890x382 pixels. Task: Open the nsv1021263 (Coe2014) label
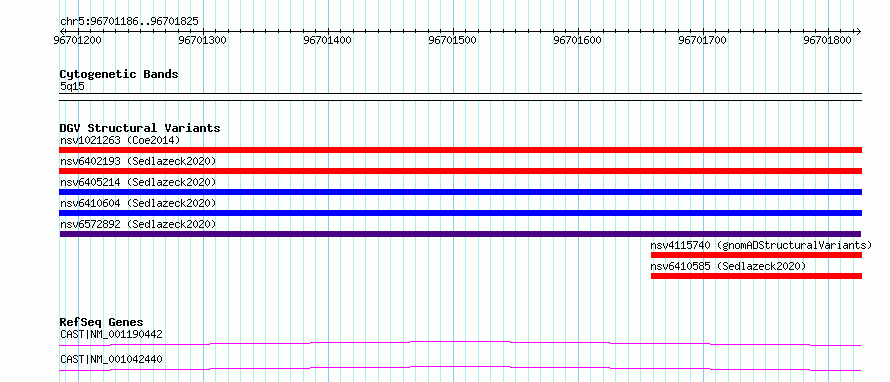tap(120, 140)
